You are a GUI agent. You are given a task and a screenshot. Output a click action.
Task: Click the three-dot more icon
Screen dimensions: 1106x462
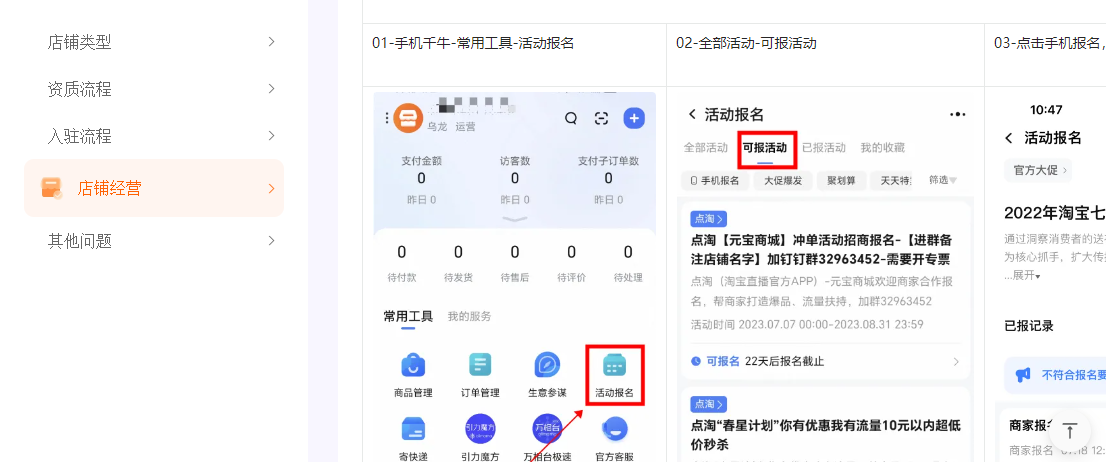[x=957, y=114]
